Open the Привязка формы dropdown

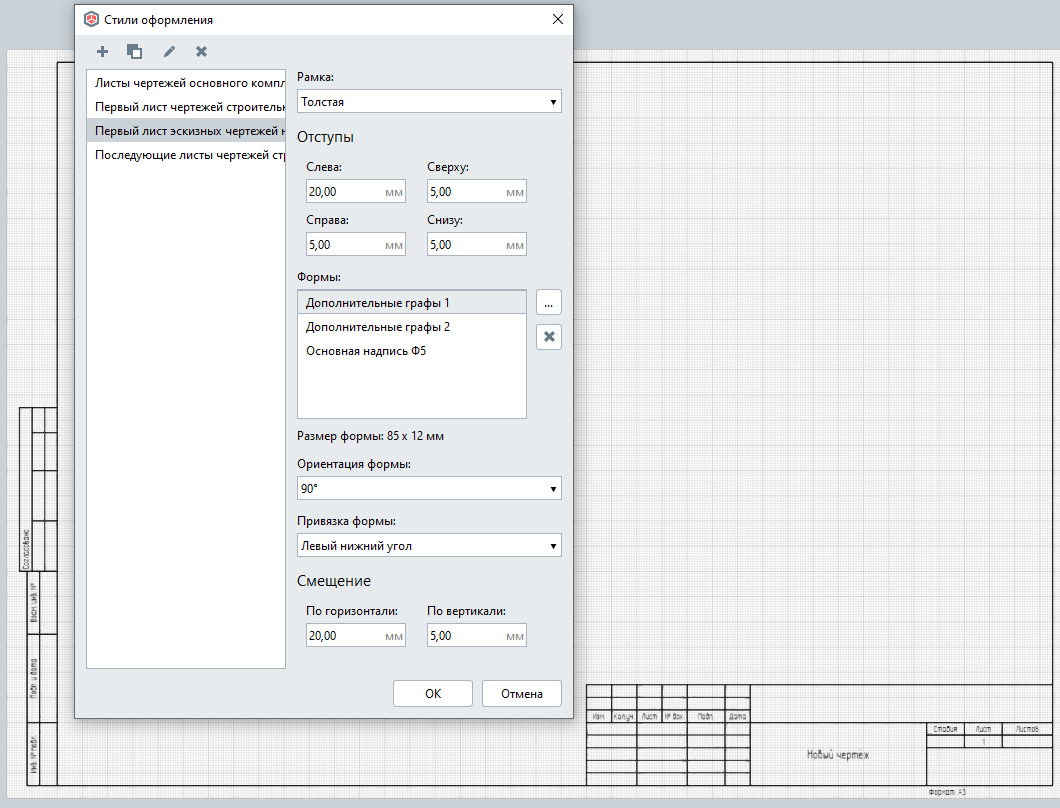(429, 546)
